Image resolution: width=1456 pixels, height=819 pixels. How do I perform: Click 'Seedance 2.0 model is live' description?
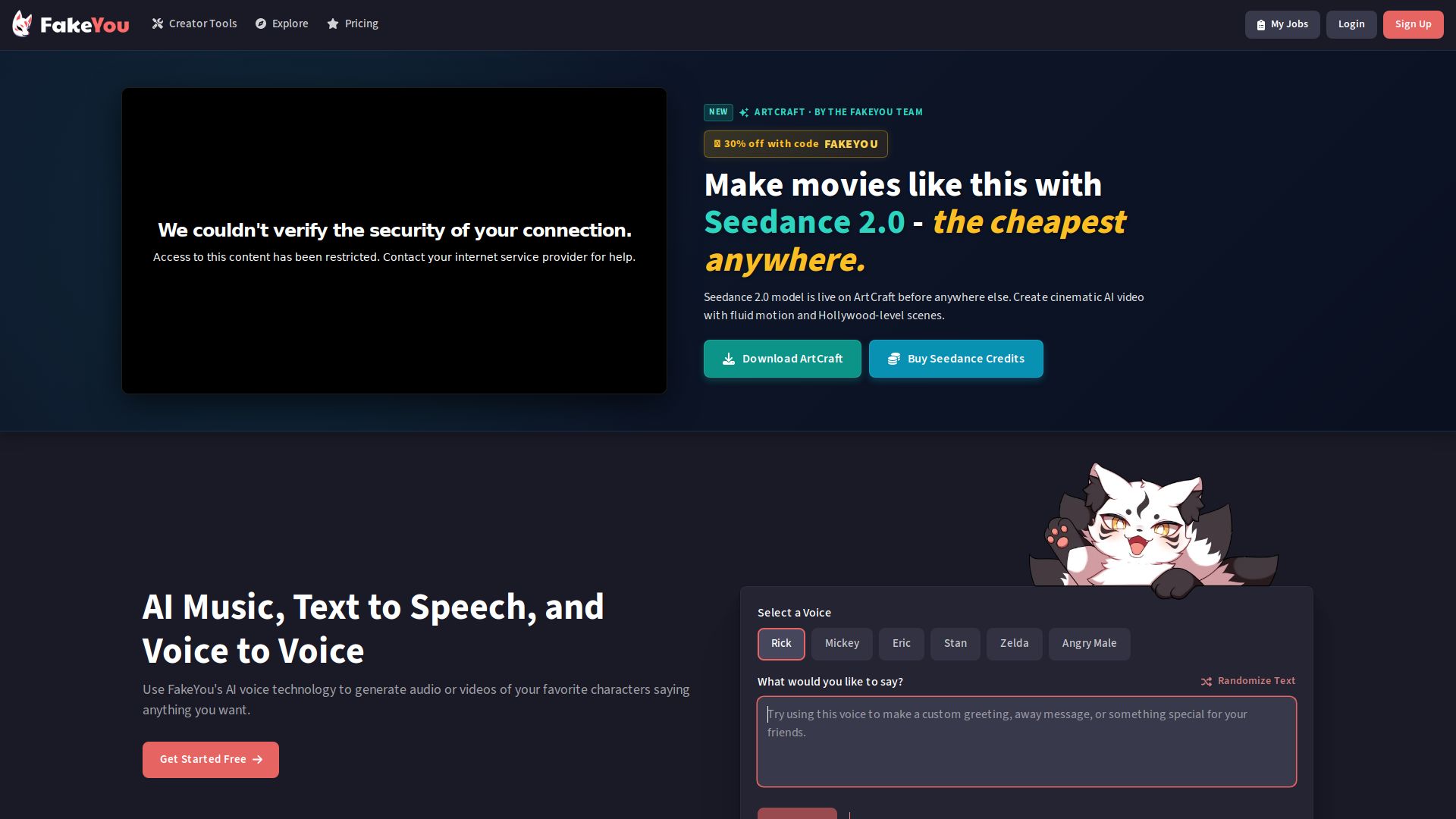(924, 306)
